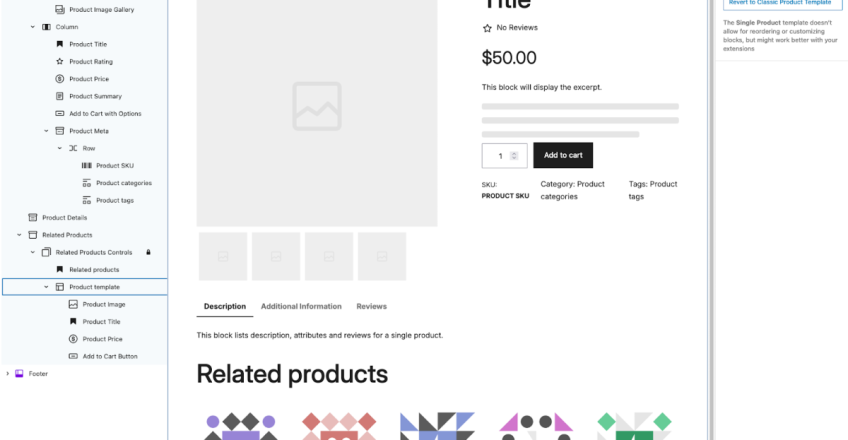This screenshot has height=440, width=848.
Task: Click the Add to Cart Button block icon
Action: [73, 356]
